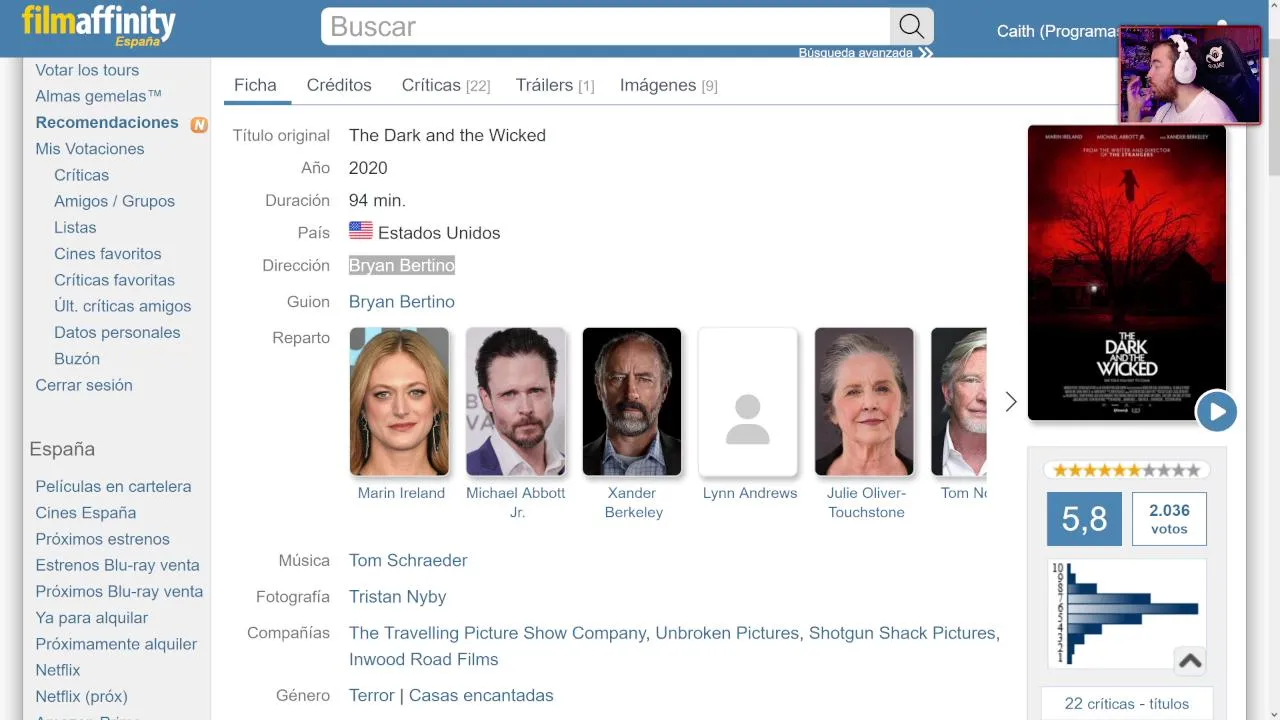Image resolution: width=1280 pixels, height=720 pixels.
Task: Open Próximamente alquiler
Action: [116, 644]
